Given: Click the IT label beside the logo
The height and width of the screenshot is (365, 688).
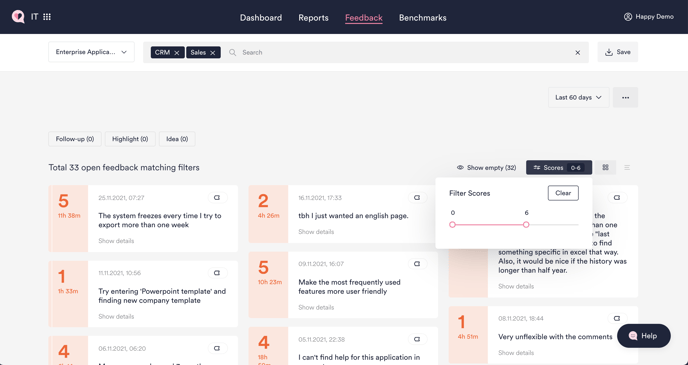Looking at the screenshot, I should (34, 17).
